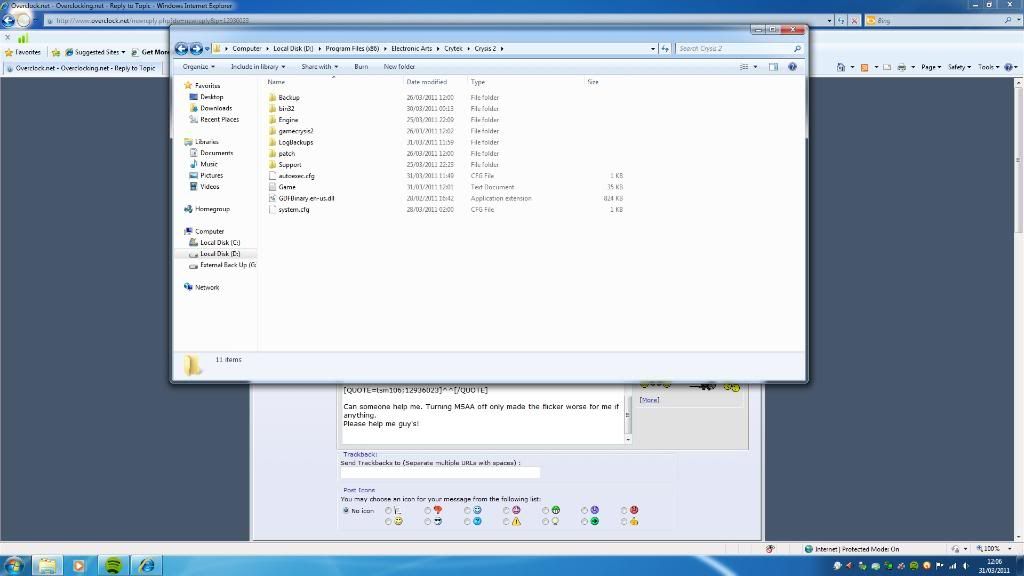Open the 'Share with' dropdown

coord(319,67)
